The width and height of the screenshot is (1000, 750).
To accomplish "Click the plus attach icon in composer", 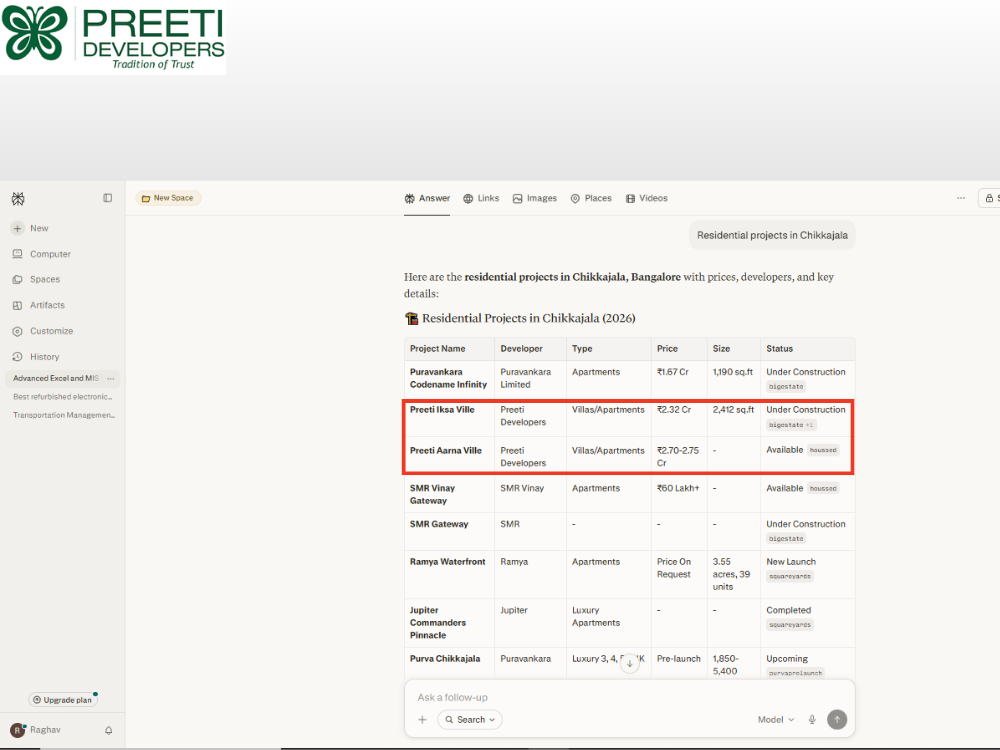I will [x=422, y=719].
